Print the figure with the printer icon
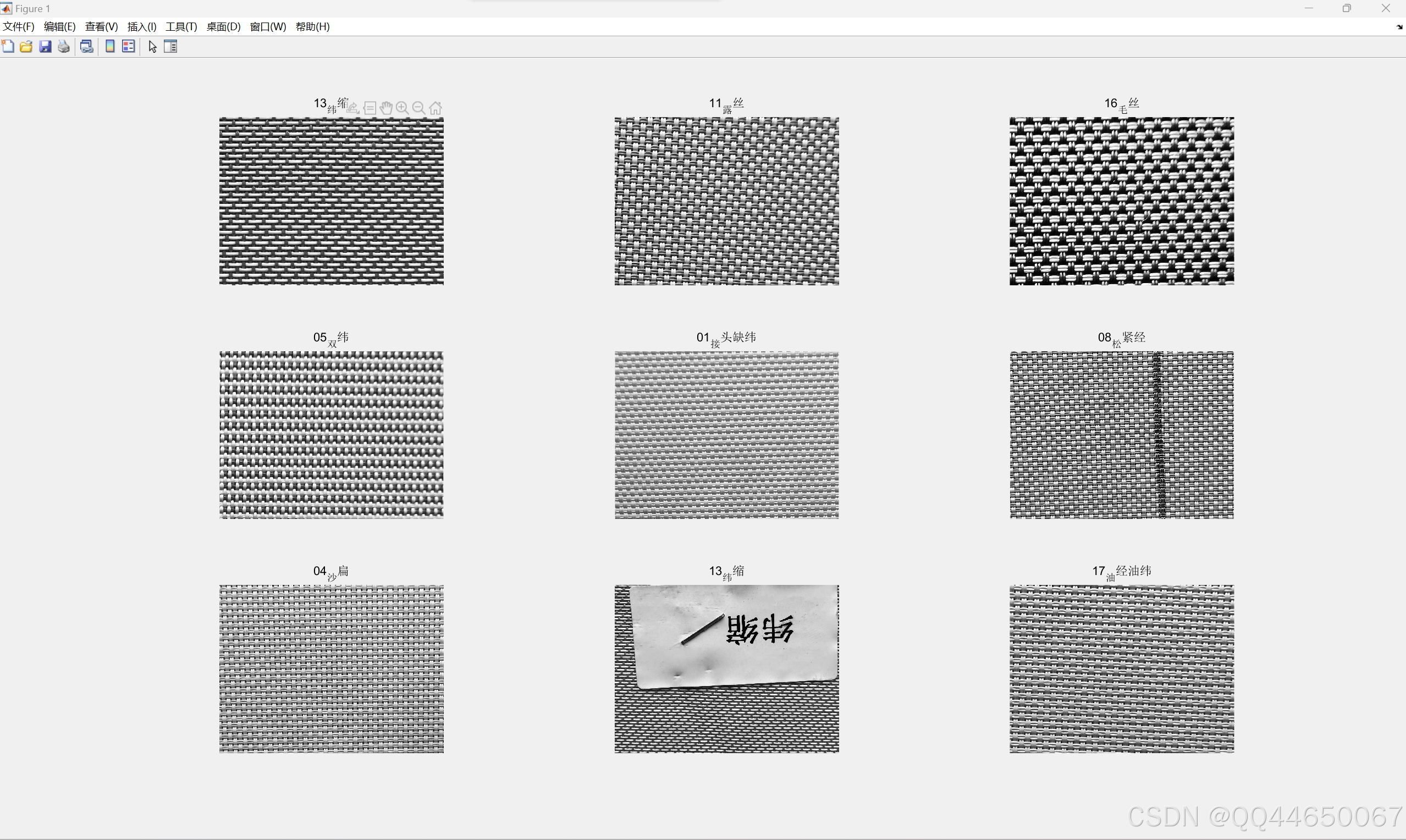This screenshot has width=1406, height=840. click(x=64, y=46)
